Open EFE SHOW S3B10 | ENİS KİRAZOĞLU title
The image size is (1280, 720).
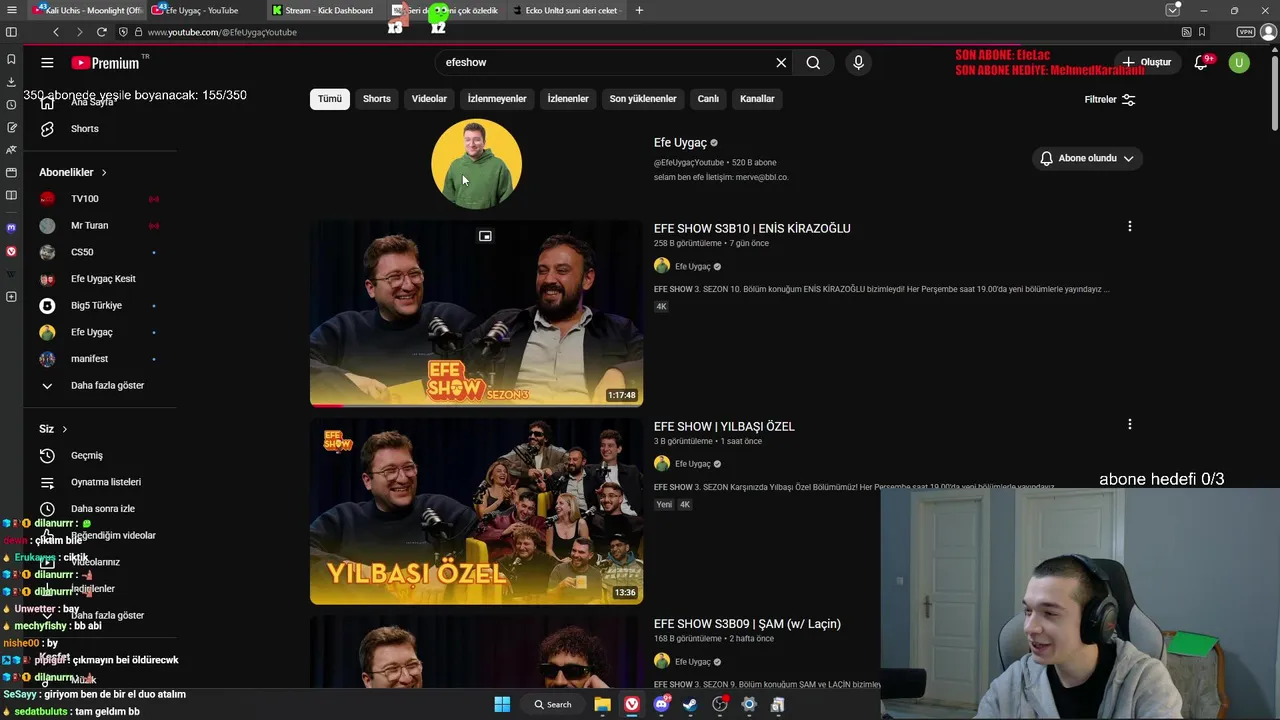(752, 228)
